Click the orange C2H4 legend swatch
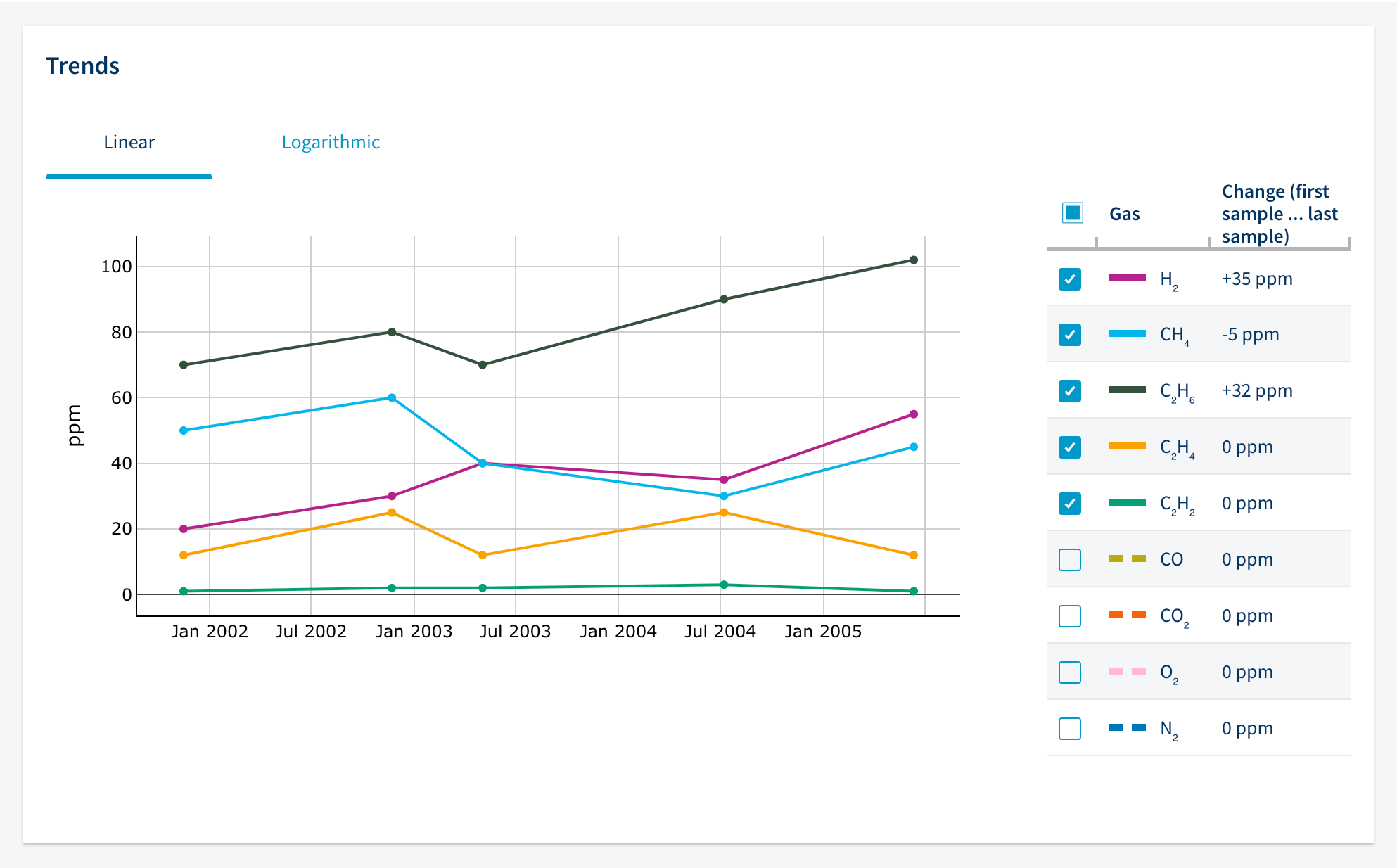1397x868 pixels. pyautogui.click(x=1127, y=446)
